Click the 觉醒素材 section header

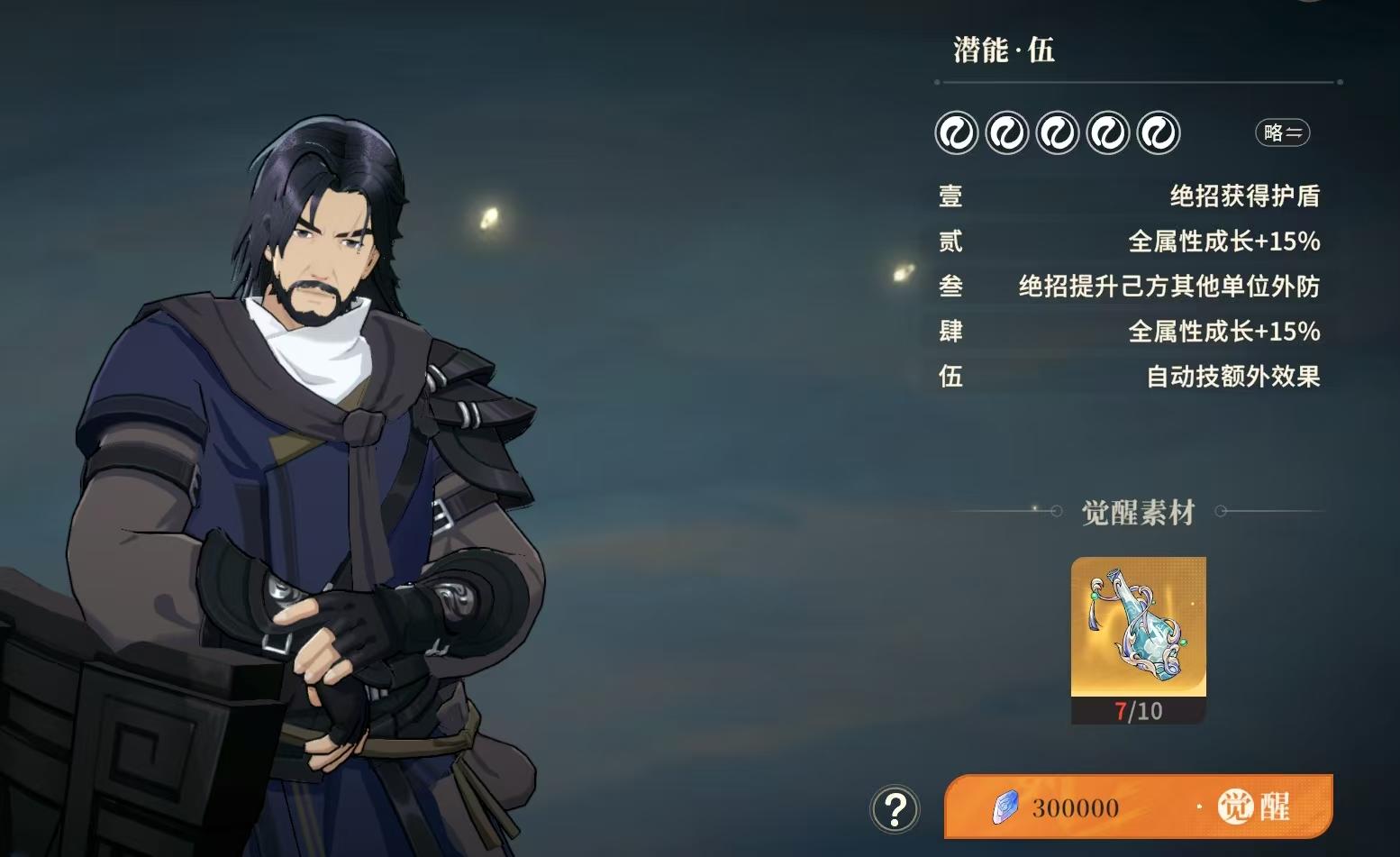click(1138, 512)
